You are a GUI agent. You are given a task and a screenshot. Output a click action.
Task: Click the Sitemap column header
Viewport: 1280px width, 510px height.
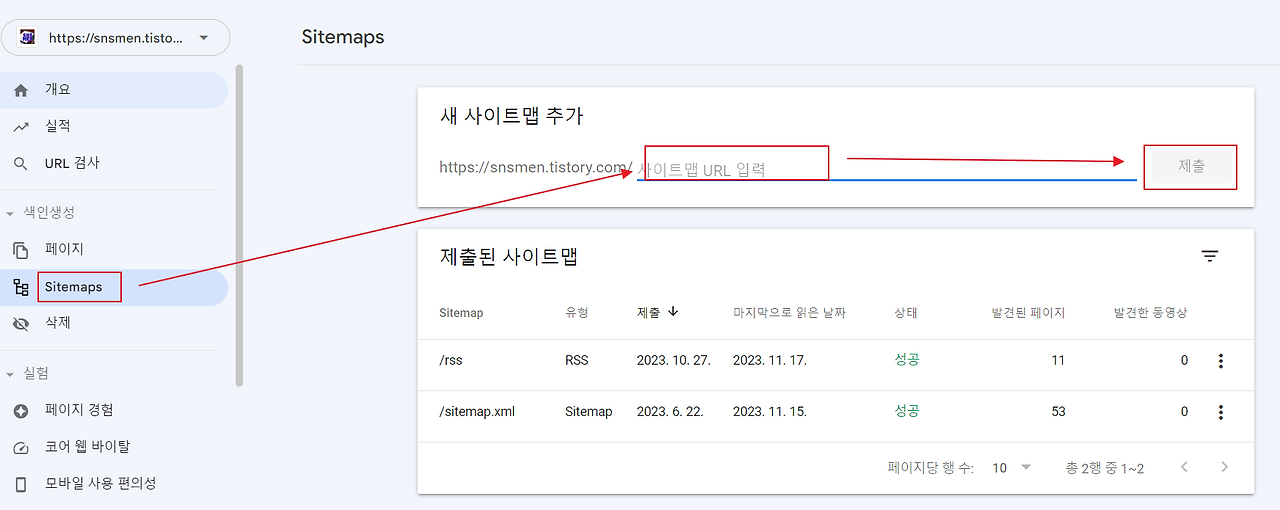(461, 313)
